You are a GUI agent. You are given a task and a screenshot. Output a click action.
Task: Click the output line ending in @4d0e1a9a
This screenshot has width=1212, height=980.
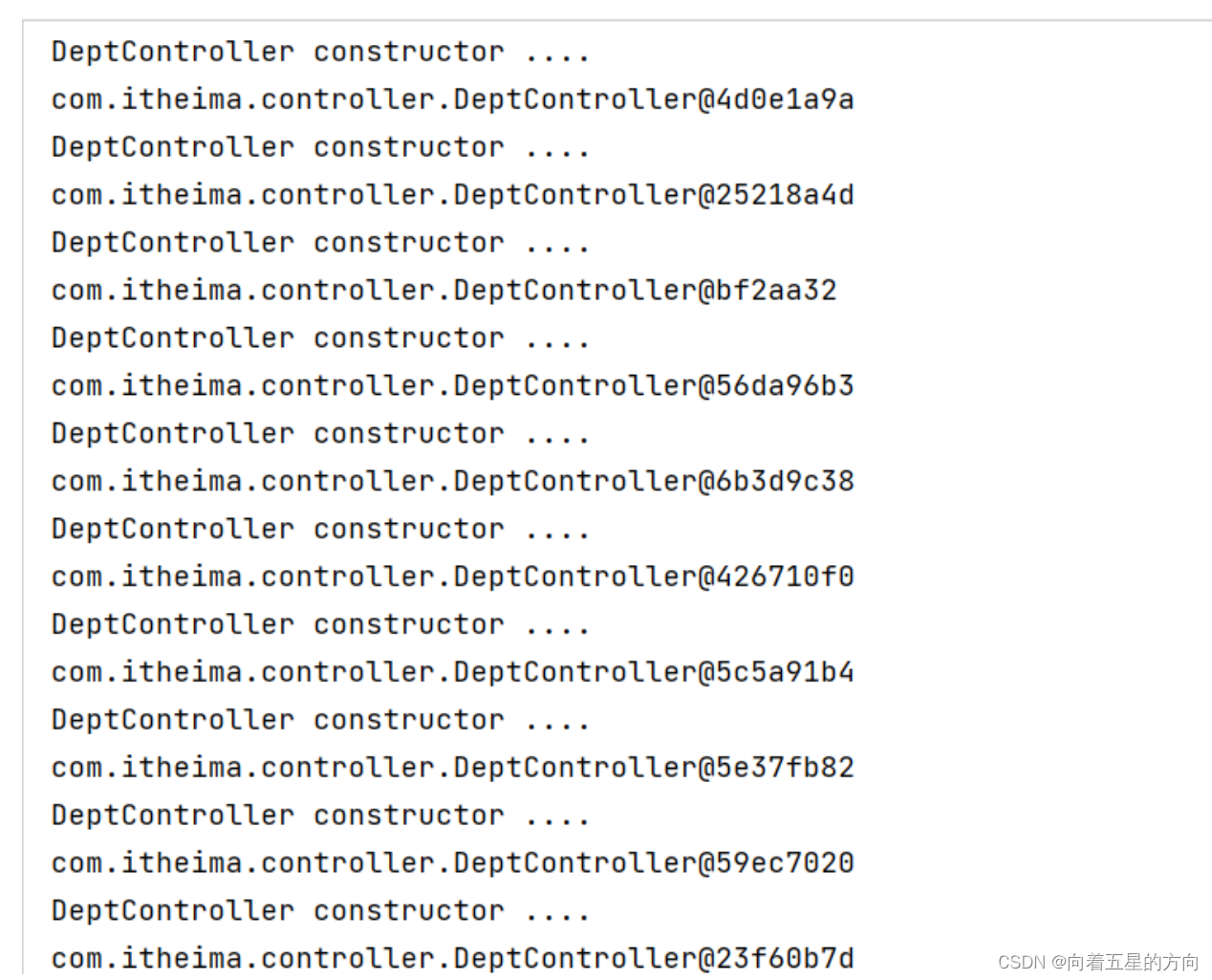[452, 99]
